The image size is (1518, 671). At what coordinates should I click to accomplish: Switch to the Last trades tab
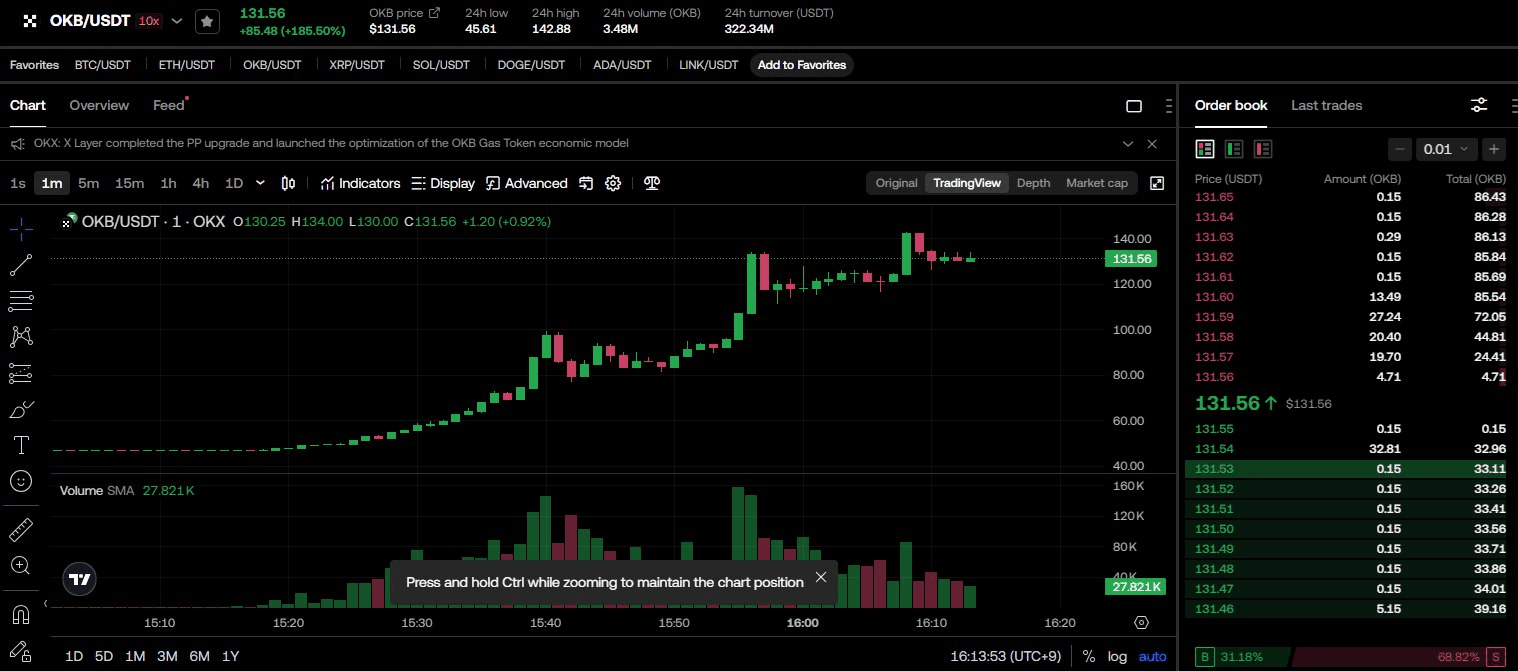(1326, 105)
